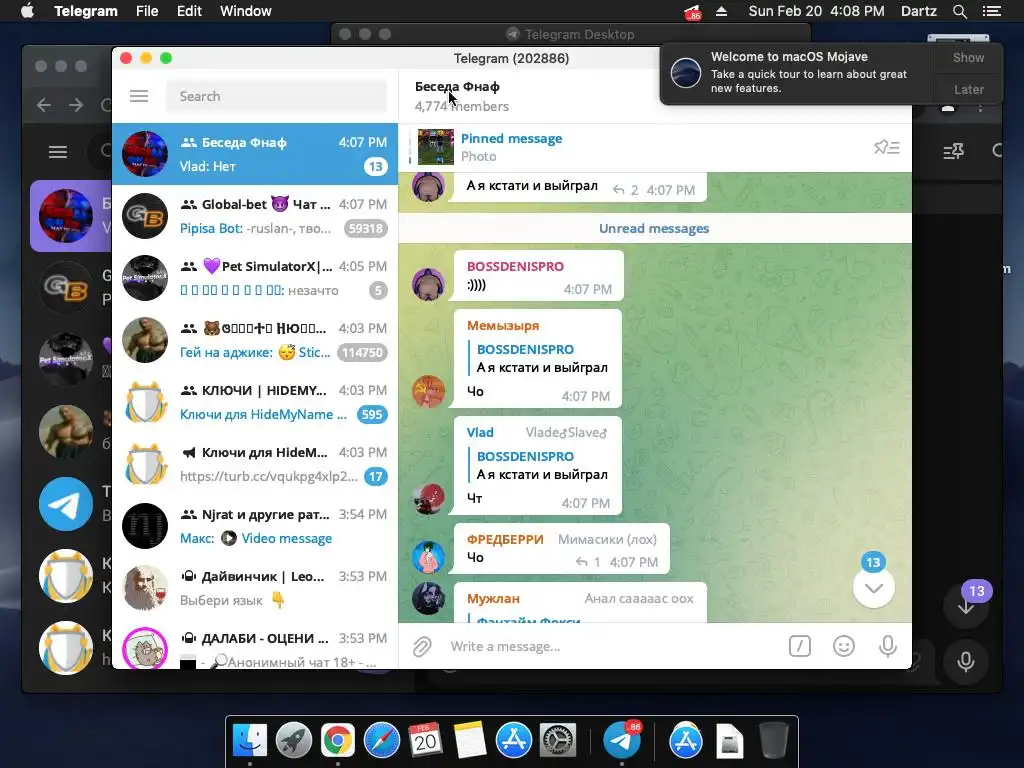
Task: Click the pinned photo thumbnail
Action: [436, 147]
